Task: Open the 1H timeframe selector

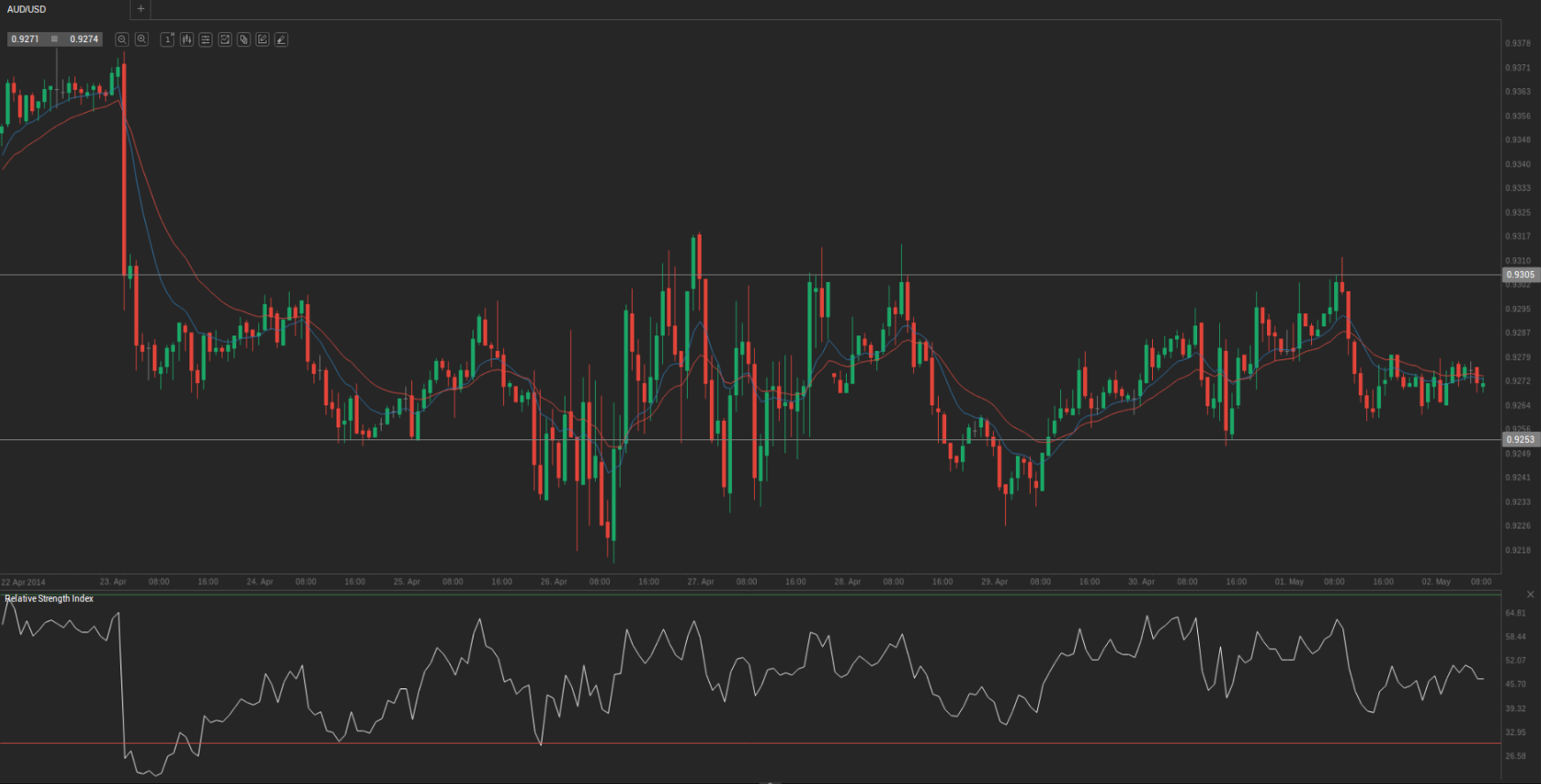Action: point(167,40)
